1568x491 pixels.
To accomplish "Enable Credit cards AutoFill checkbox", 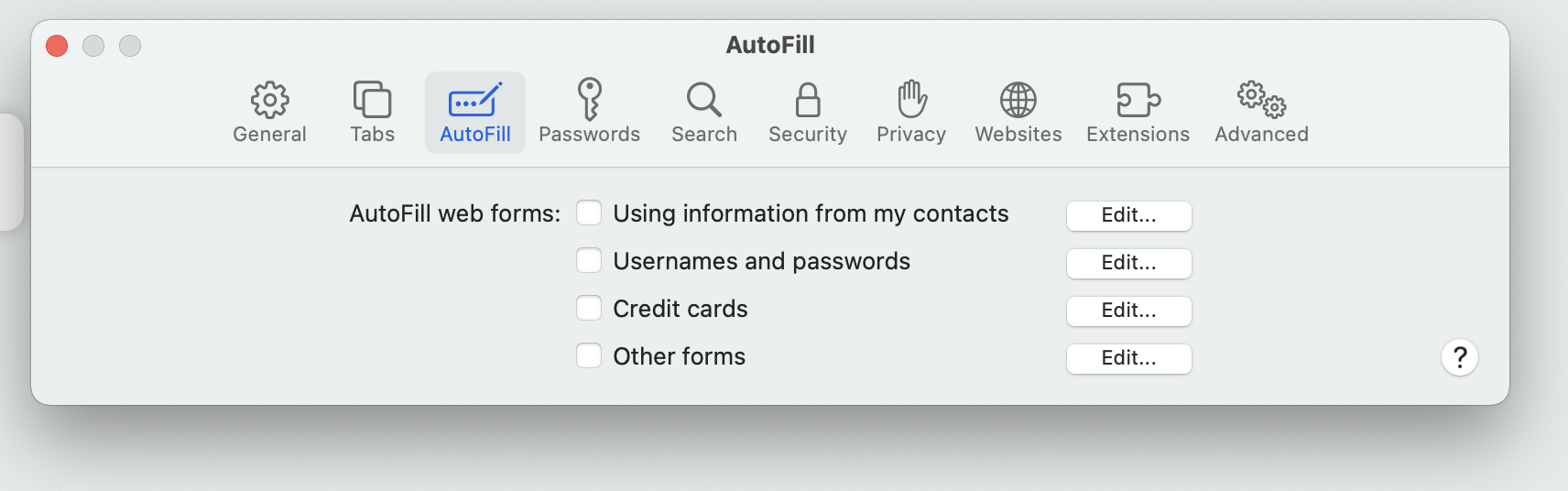I will [x=589, y=309].
